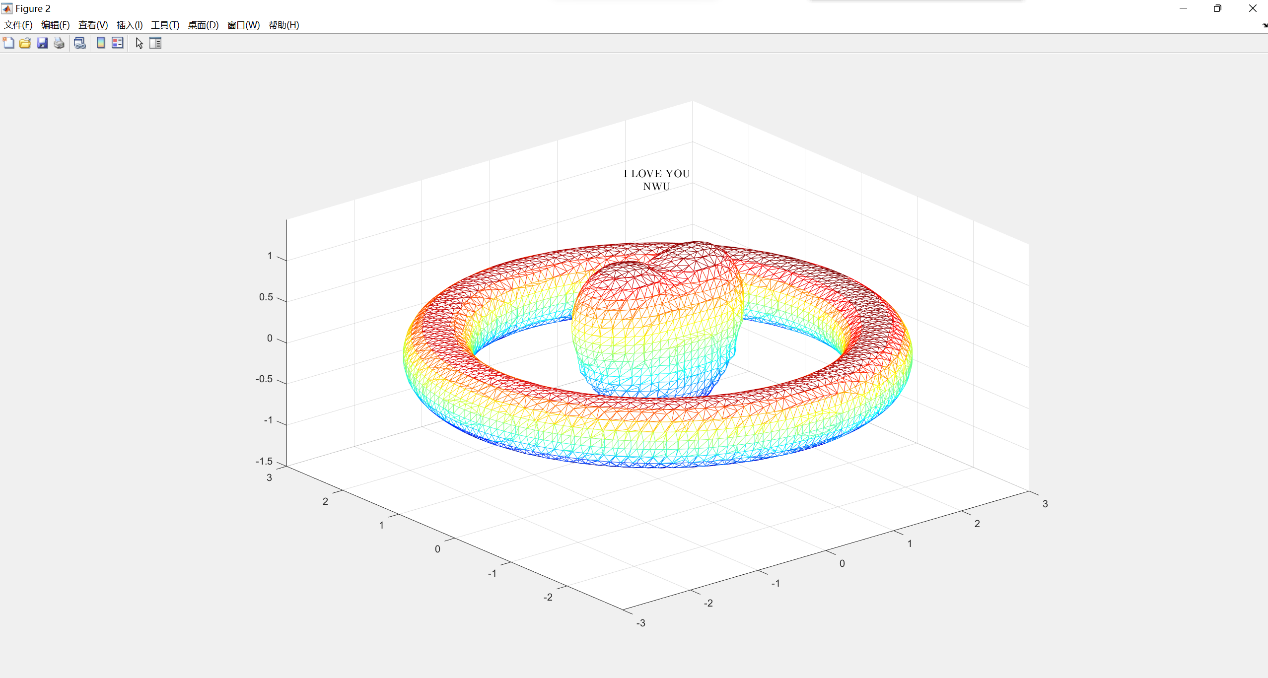Click the MATLAB logo in the title bar
1268x678 pixels.
(7, 8)
